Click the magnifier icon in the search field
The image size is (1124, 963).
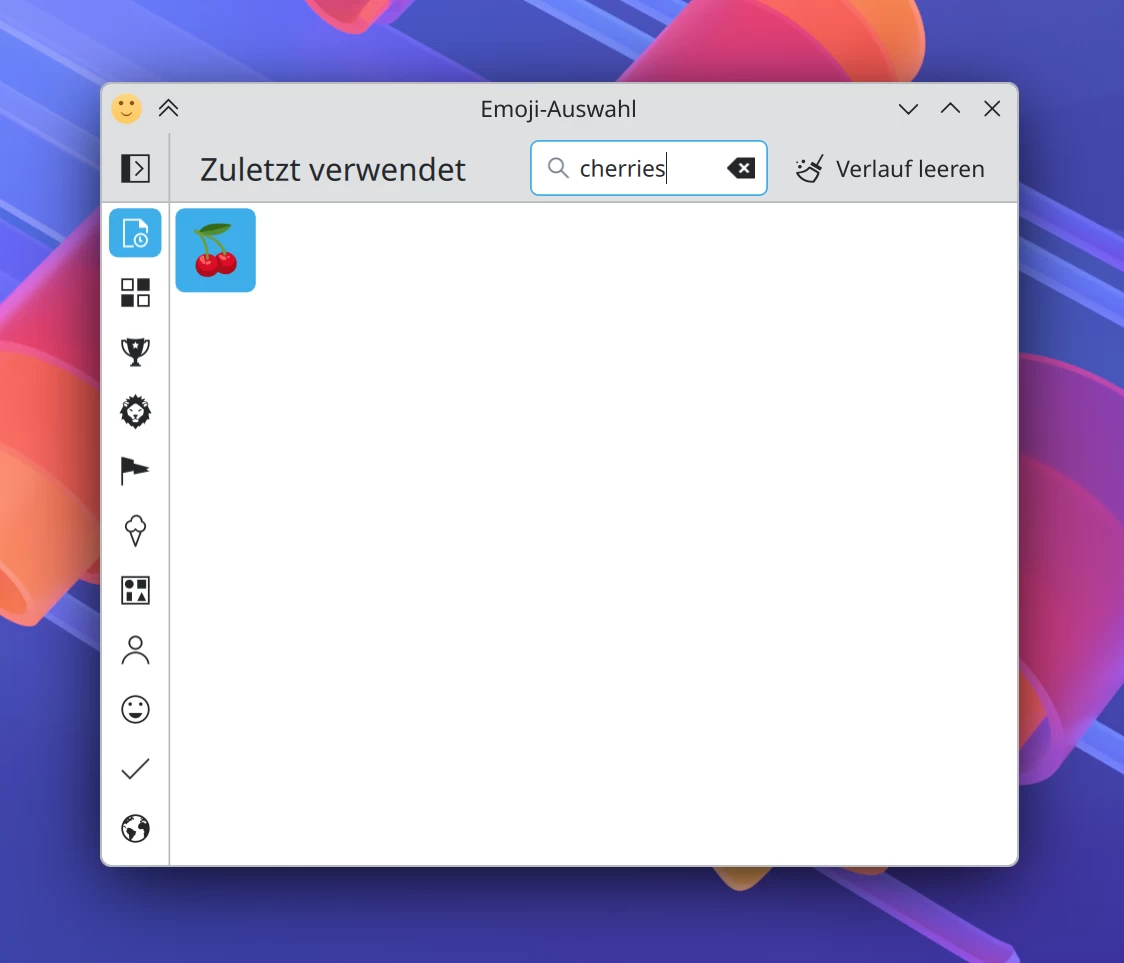(x=558, y=168)
